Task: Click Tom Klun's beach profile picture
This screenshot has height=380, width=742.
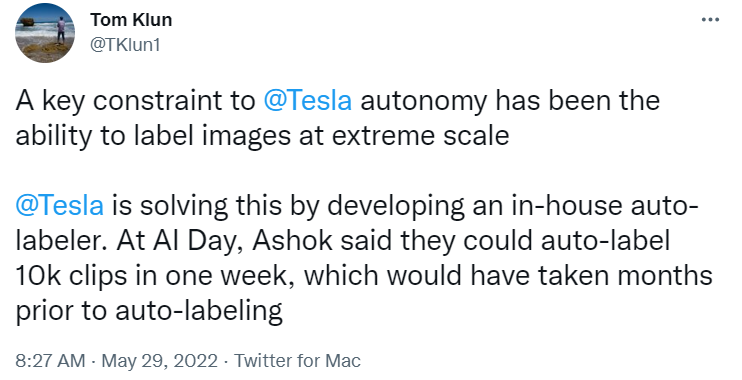Action: coord(44,33)
